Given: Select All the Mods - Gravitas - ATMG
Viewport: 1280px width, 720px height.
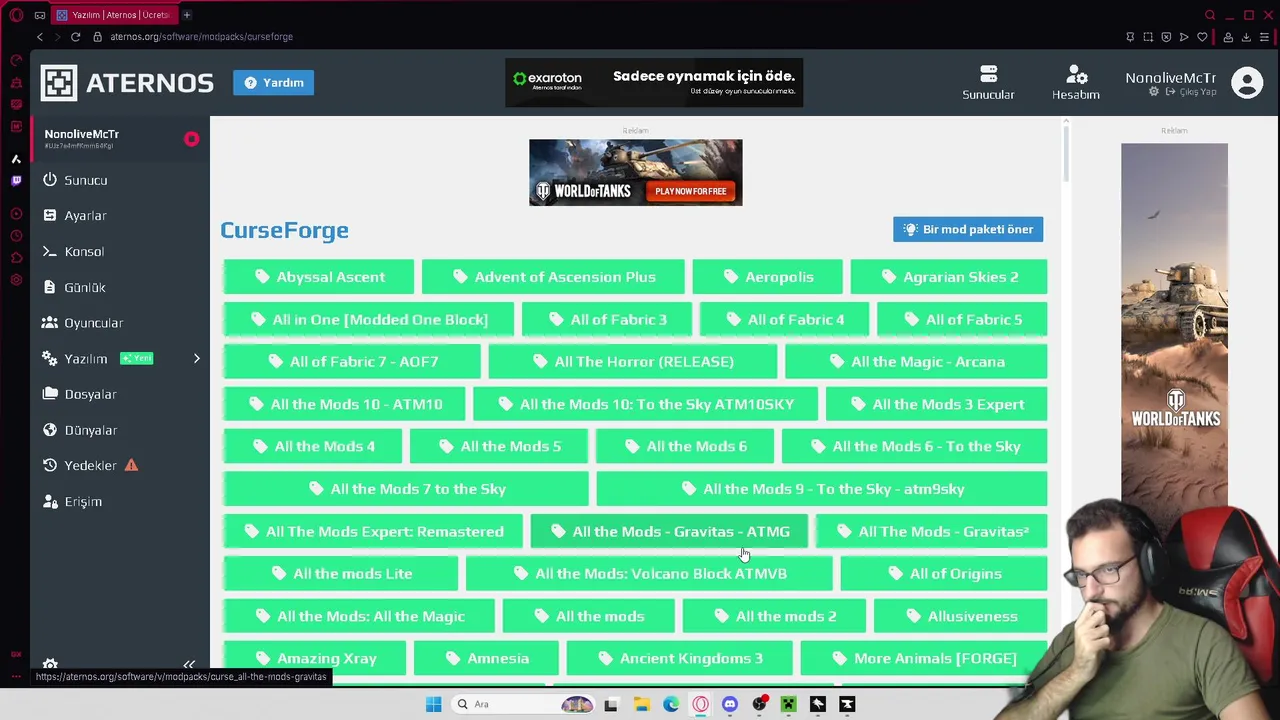Looking at the screenshot, I should click(x=669, y=532).
